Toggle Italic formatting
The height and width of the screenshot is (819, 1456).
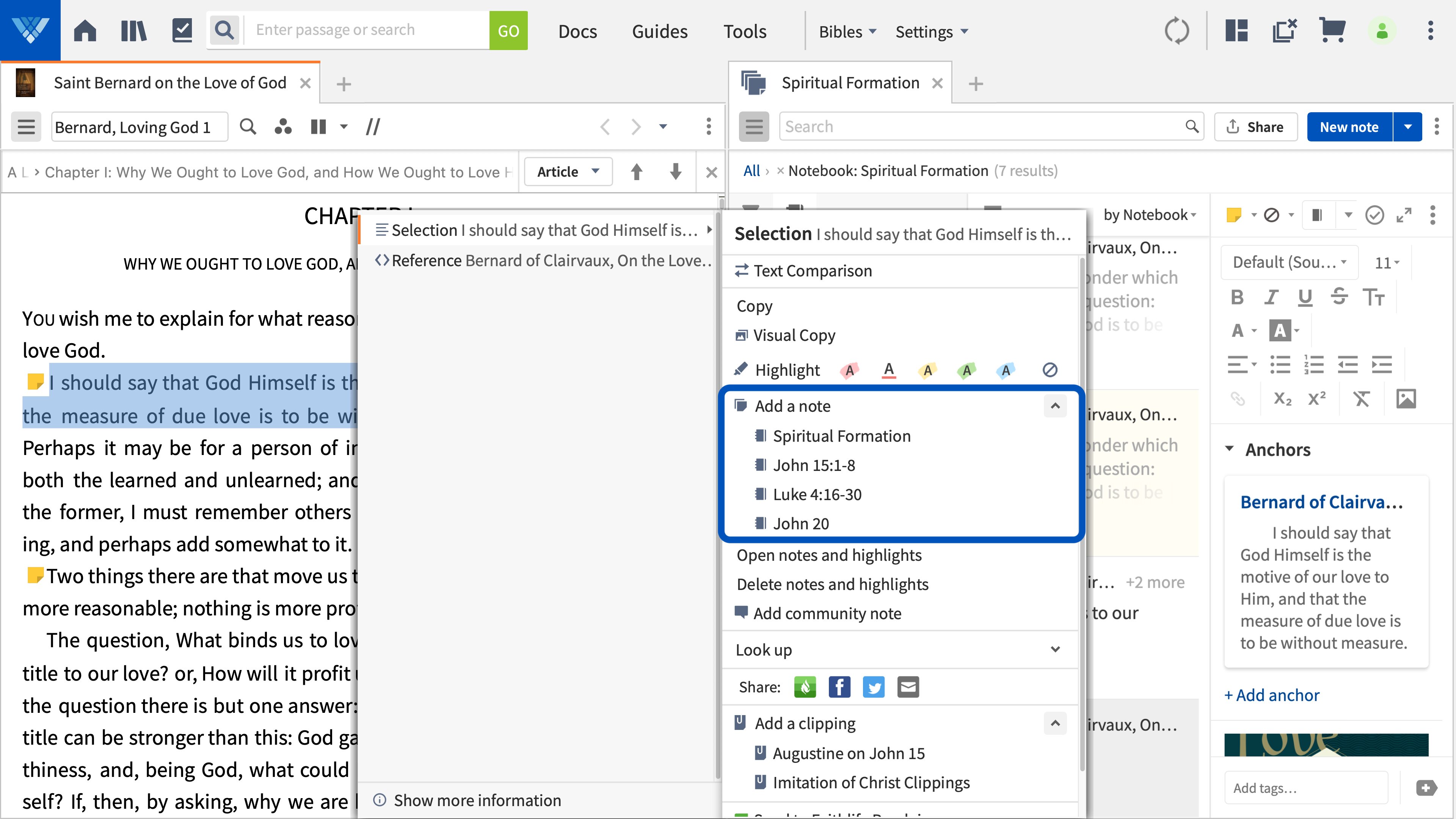point(1271,297)
